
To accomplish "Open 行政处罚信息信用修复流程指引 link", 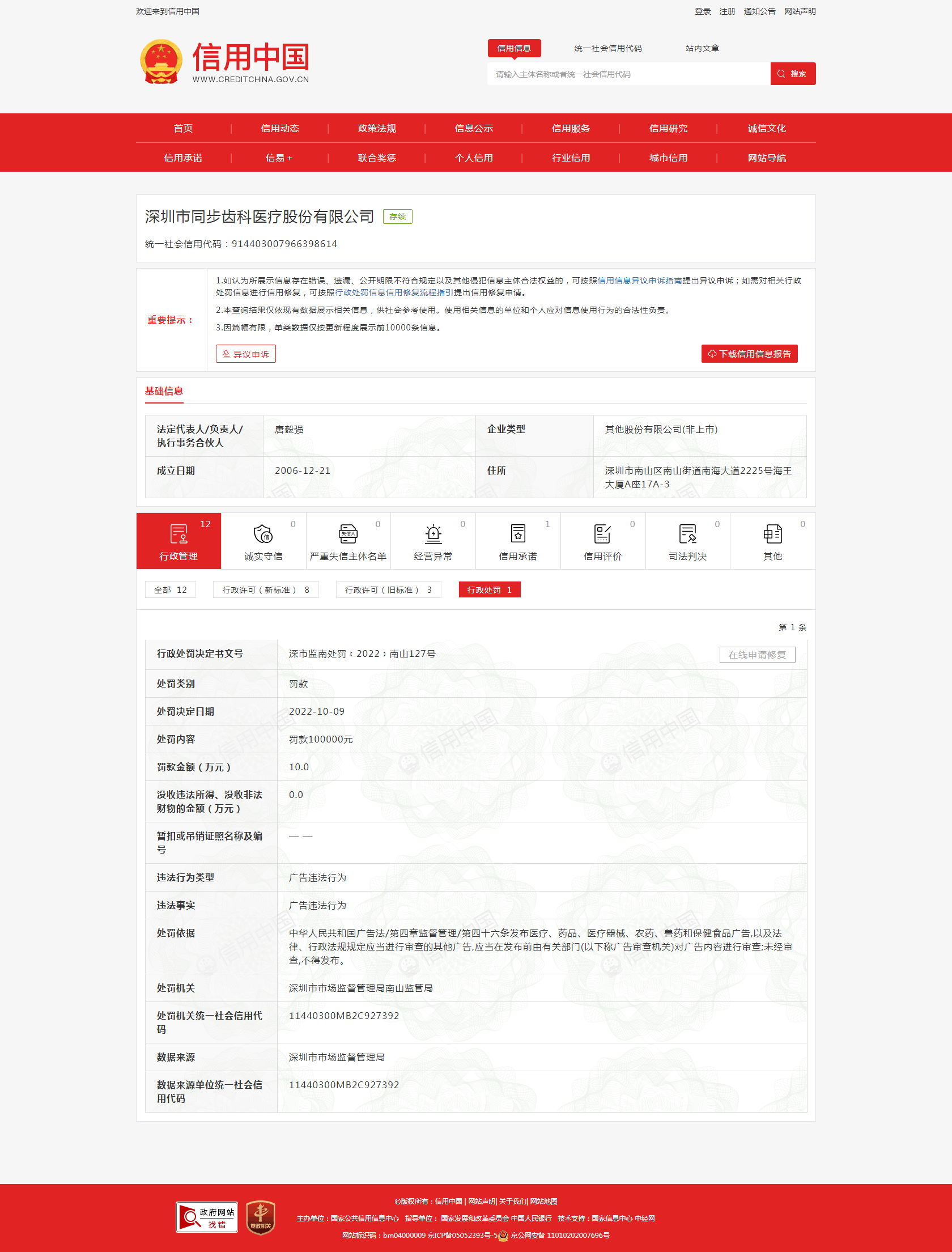I will (394, 292).
